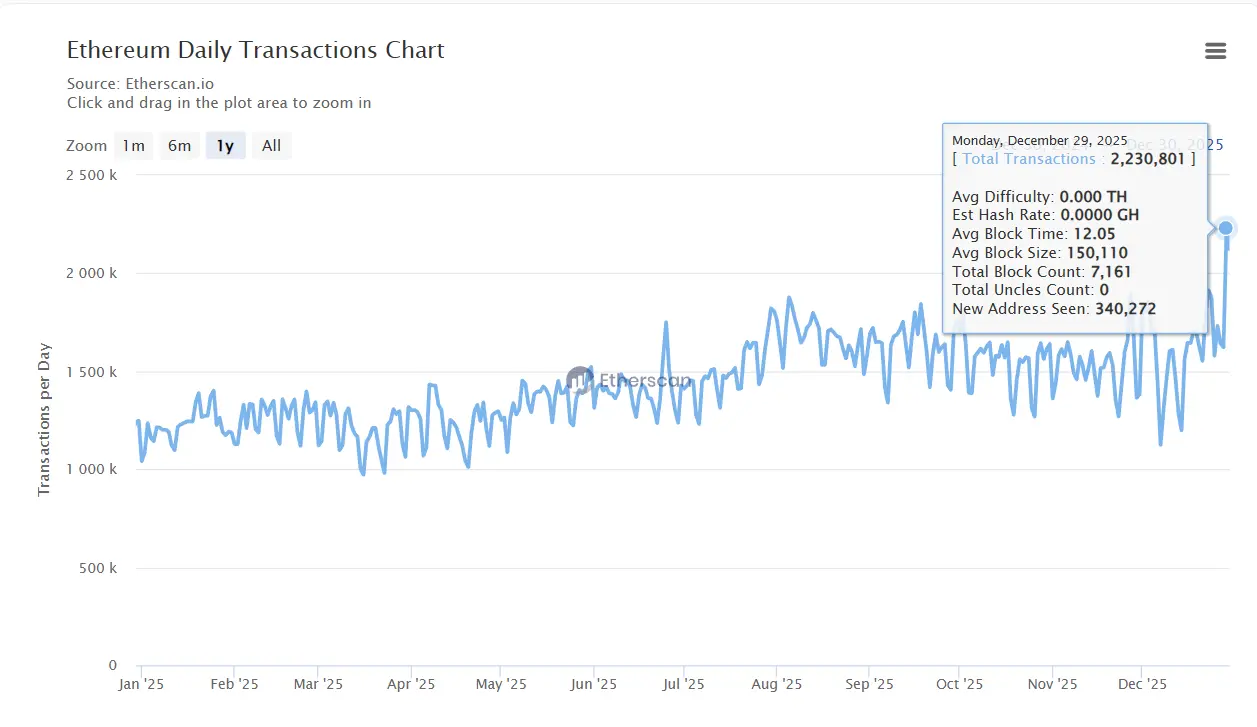The height and width of the screenshot is (727, 1257).
Task: Set zoom range to 1m
Action: (x=133, y=146)
